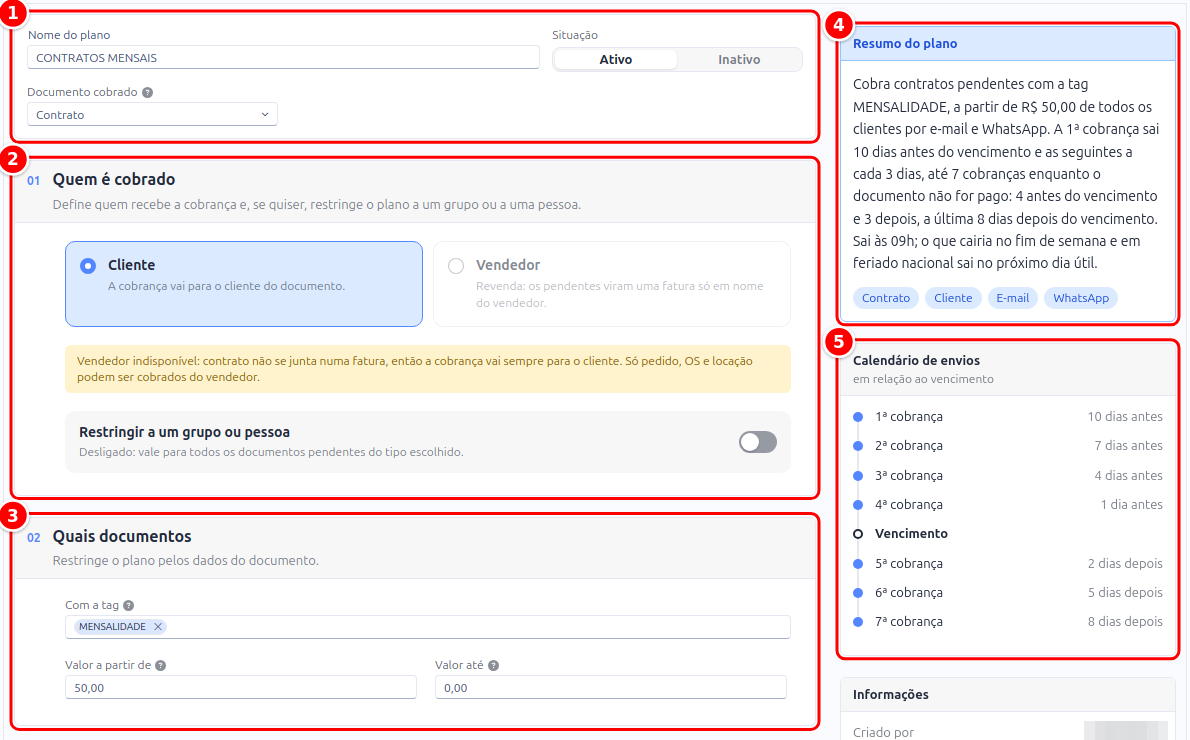1190x740 pixels.
Task: Click the Quais documentos section heading
Action: (121, 537)
